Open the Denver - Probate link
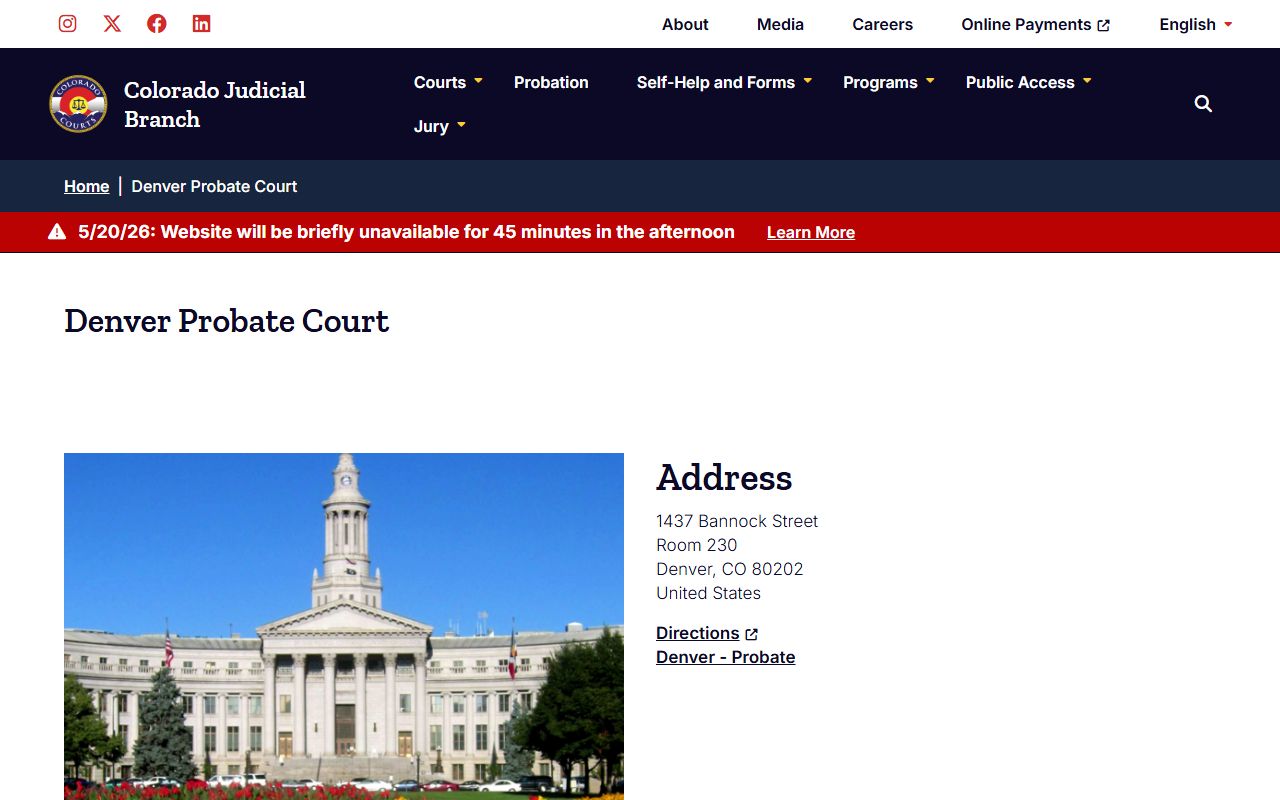Screen dimensions: 1280x800 coord(726,657)
